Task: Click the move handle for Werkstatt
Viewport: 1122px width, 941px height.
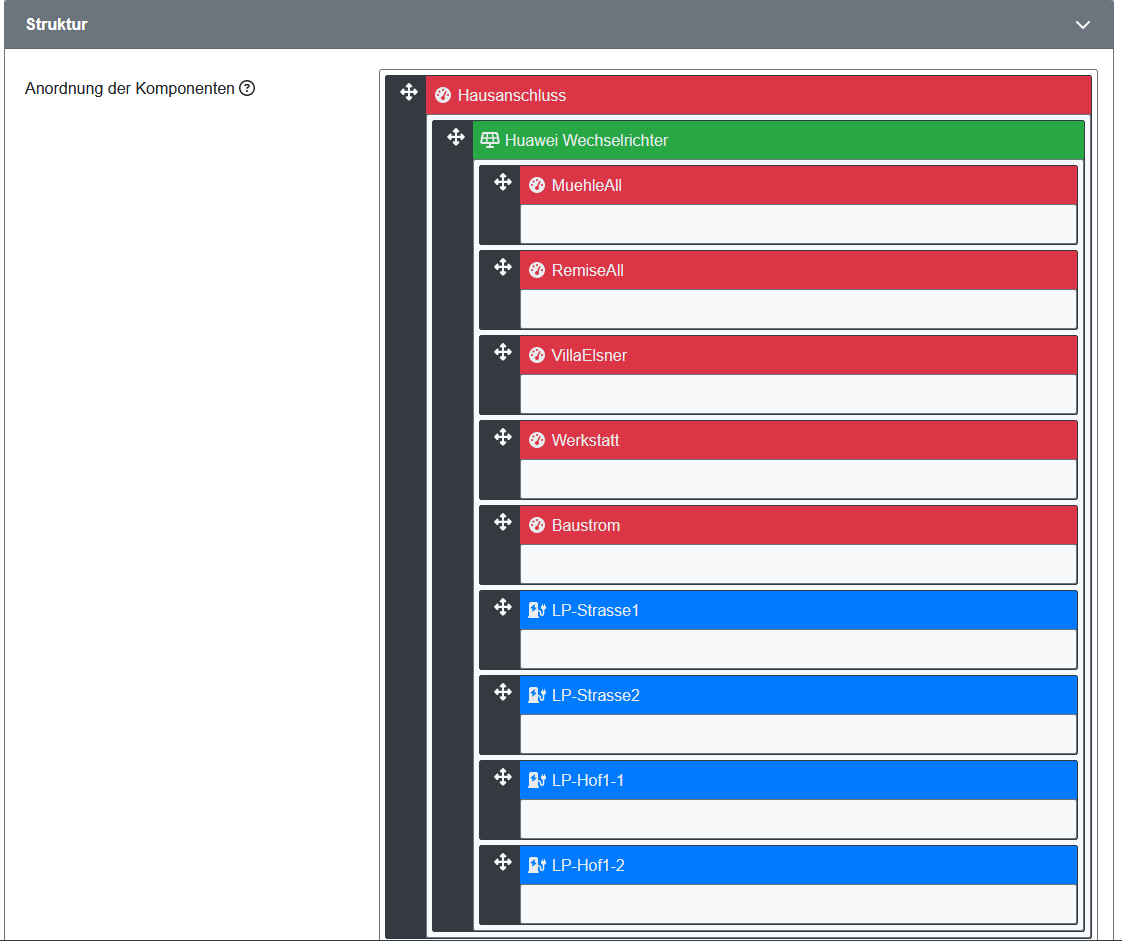Action: pyautogui.click(x=503, y=437)
